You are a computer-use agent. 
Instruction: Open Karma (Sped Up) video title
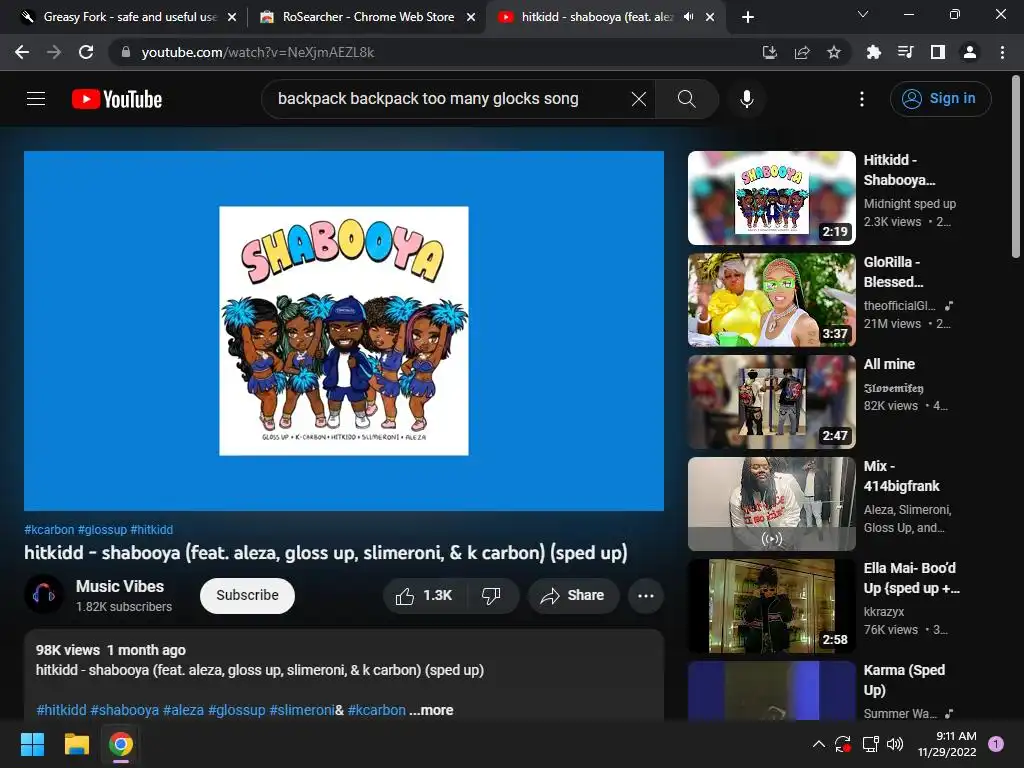pos(904,680)
